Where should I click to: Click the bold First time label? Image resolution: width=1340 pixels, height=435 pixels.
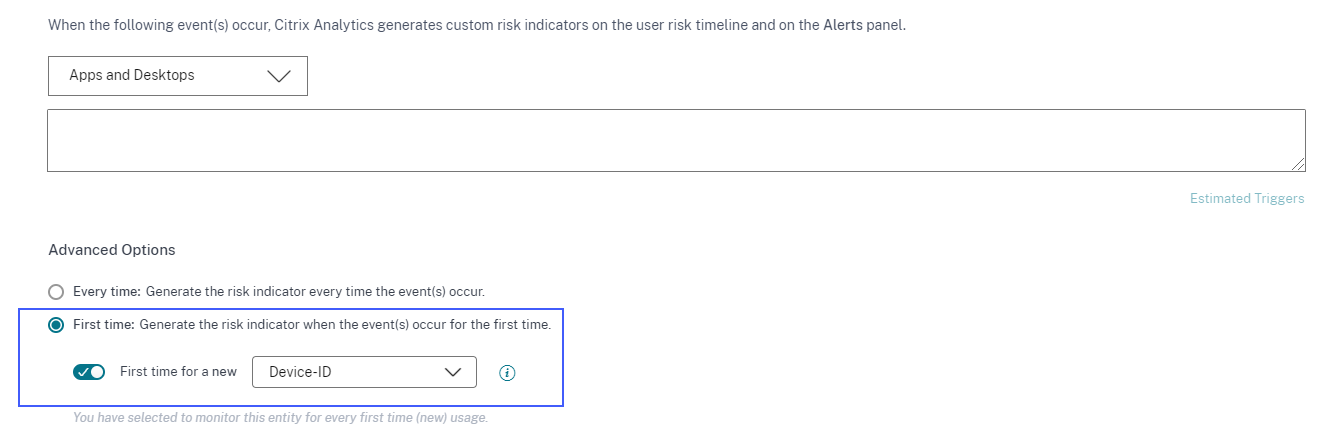[104, 325]
